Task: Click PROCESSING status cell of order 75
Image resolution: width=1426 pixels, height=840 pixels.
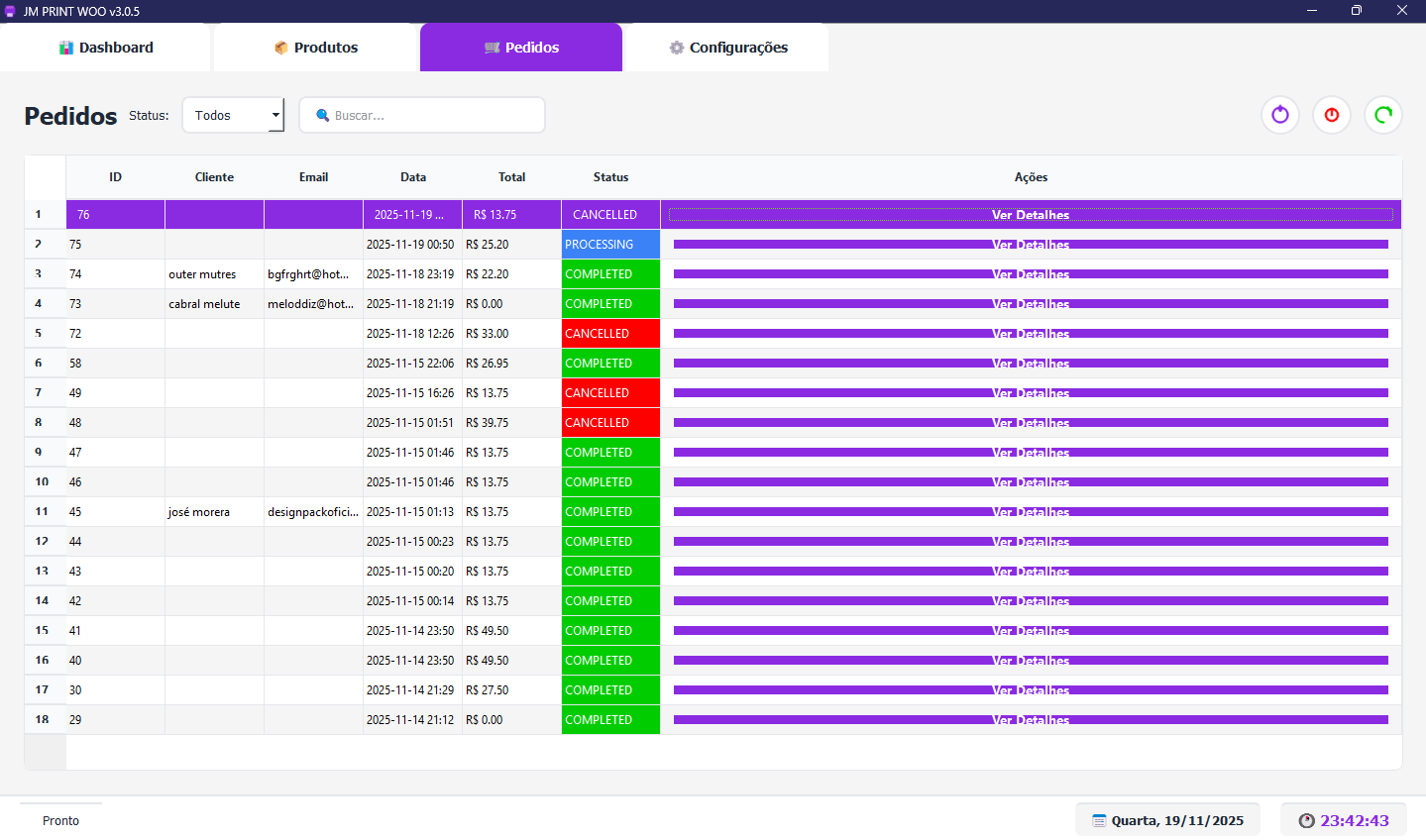Action: pyautogui.click(x=610, y=245)
